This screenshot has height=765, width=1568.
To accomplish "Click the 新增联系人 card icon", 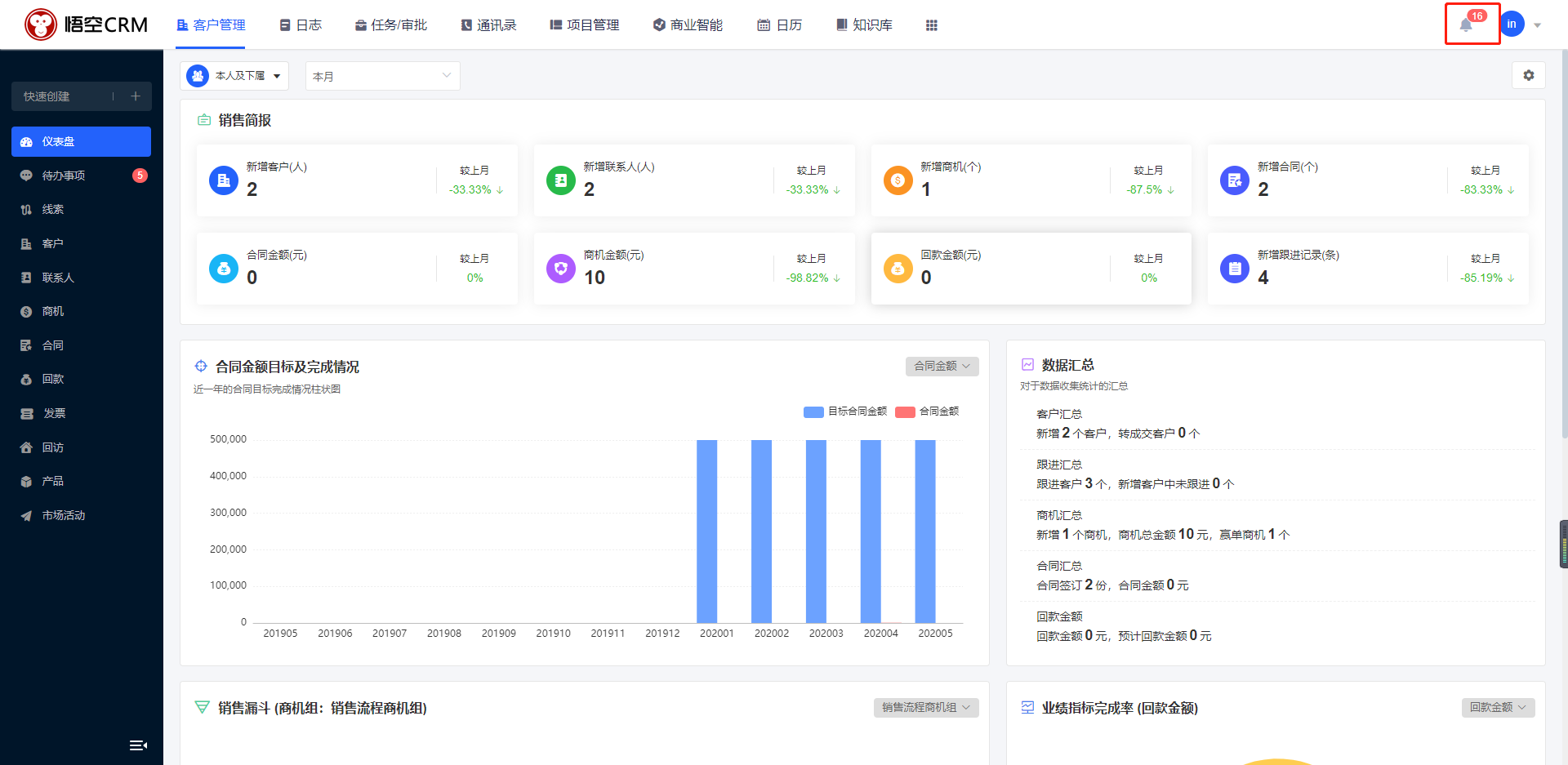I will click(561, 180).
